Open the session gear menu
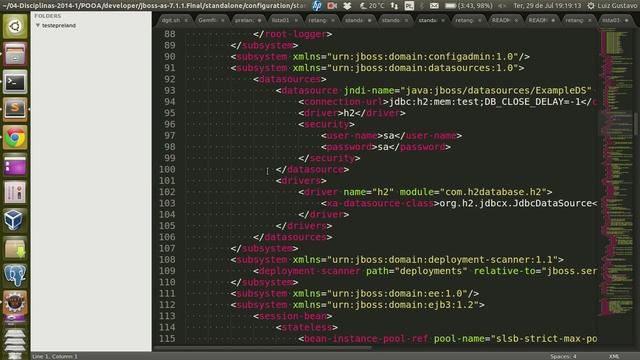Screen dimensions: 640x360 click(x=591, y=6)
